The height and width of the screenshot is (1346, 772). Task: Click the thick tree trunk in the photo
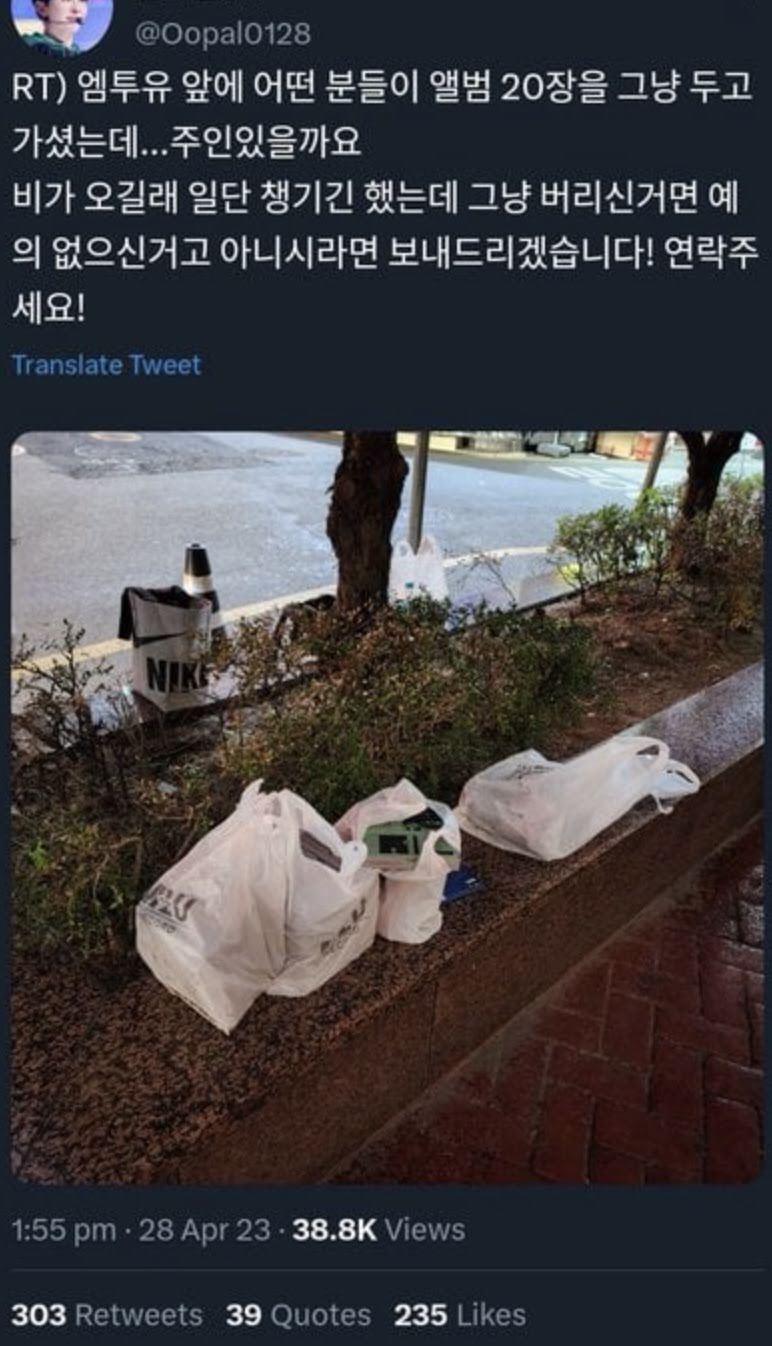366,520
